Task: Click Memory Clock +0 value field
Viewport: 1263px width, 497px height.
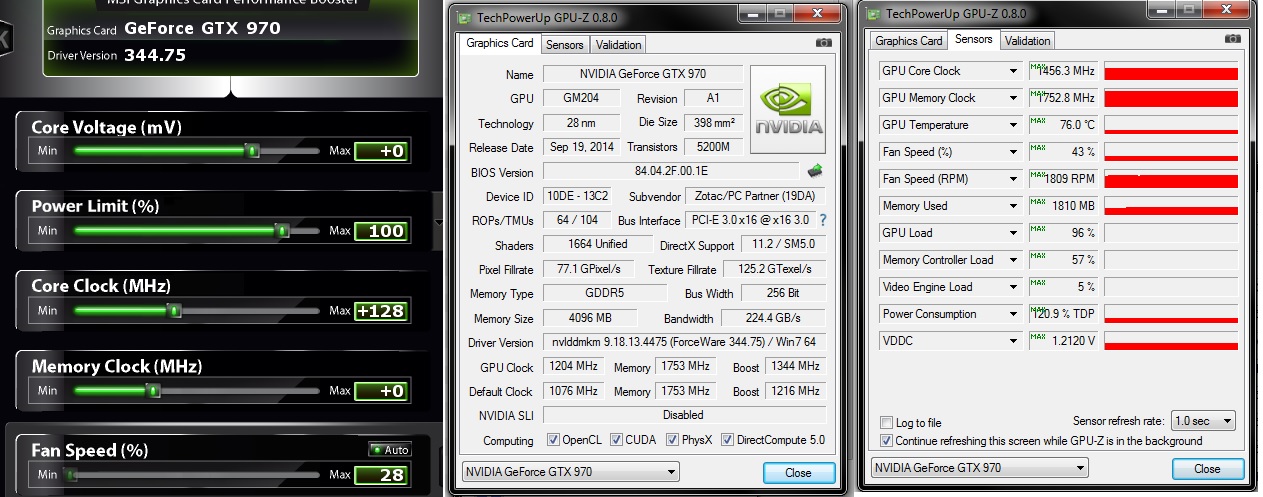Action: coord(381,391)
